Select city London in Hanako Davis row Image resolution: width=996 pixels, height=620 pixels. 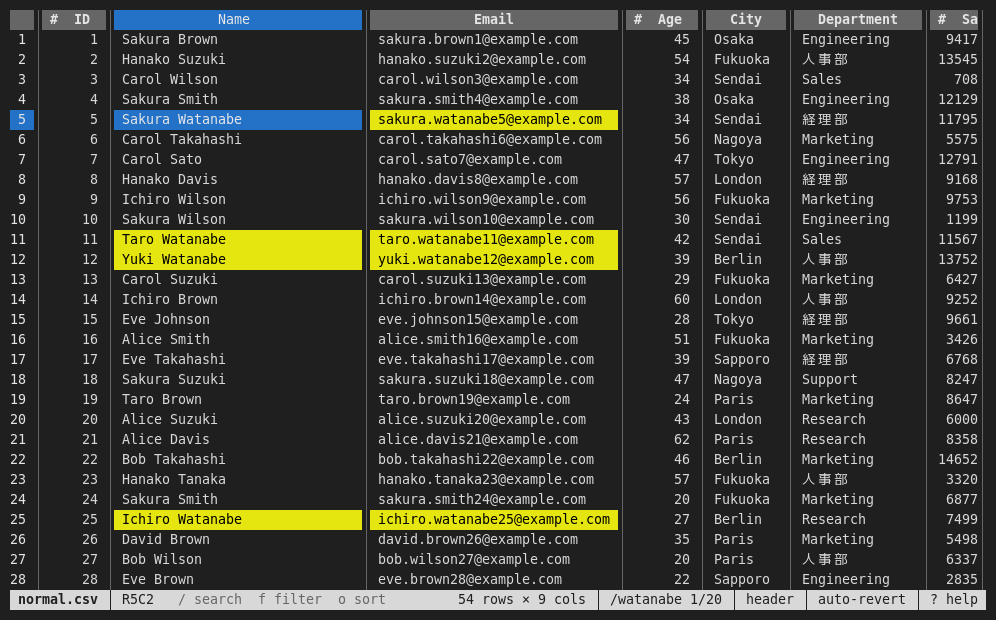pos(746,179)
